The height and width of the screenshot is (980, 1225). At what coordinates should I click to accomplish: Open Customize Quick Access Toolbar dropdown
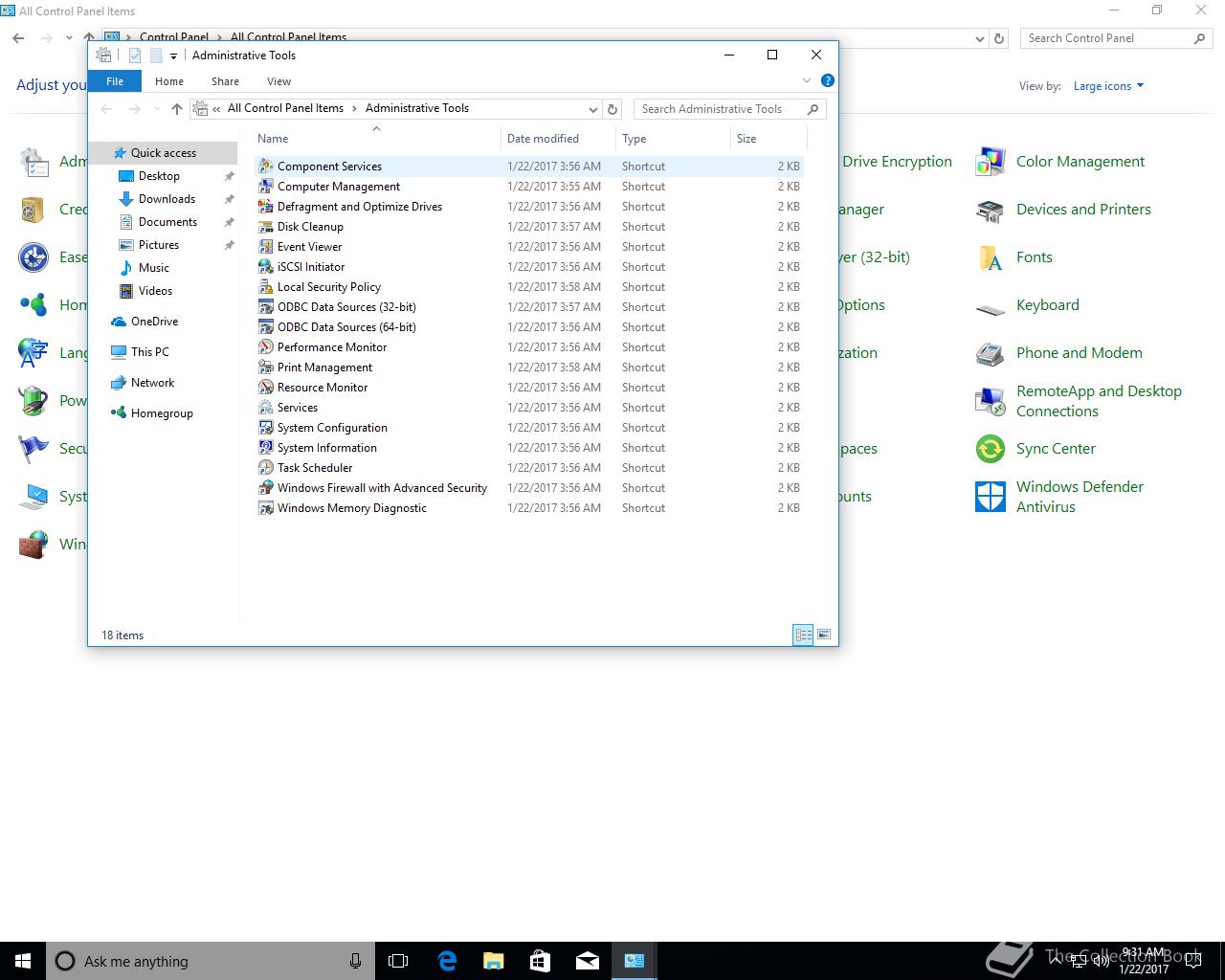click(x=173, y=56)
